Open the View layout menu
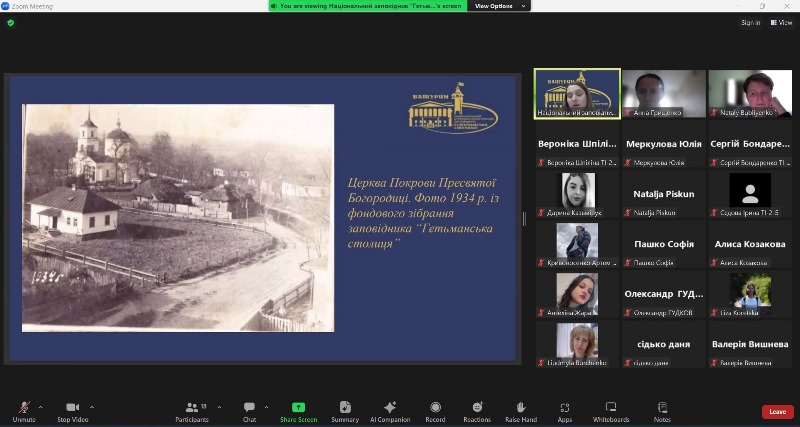This screenshot has height=427, width=800. pyautogui.click(x=781, y=22)
